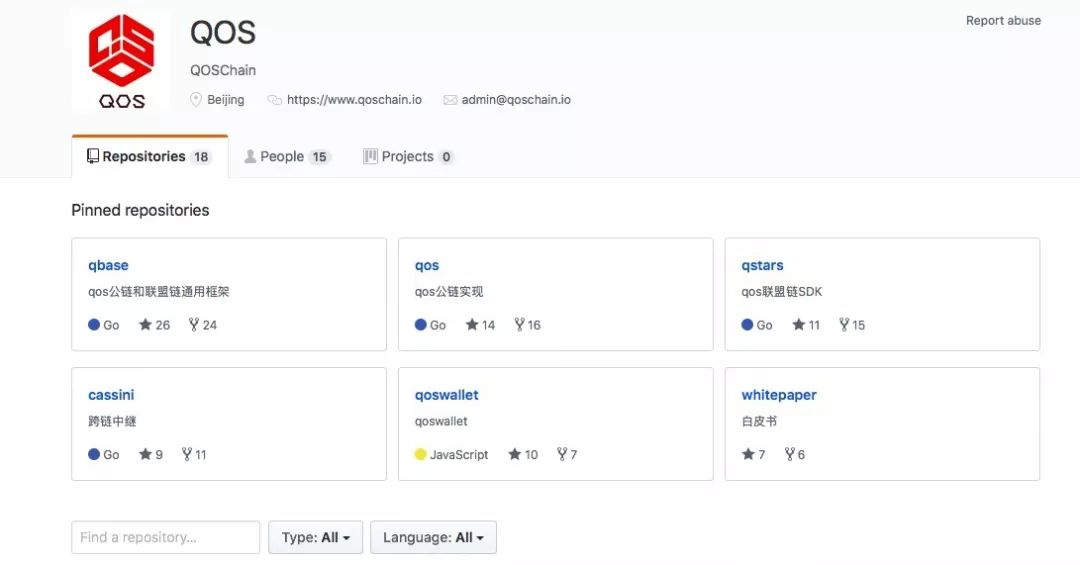Click the Pinned repositories heading
The width and height of the screenshot is (1080, 565).
pos(141,210)
